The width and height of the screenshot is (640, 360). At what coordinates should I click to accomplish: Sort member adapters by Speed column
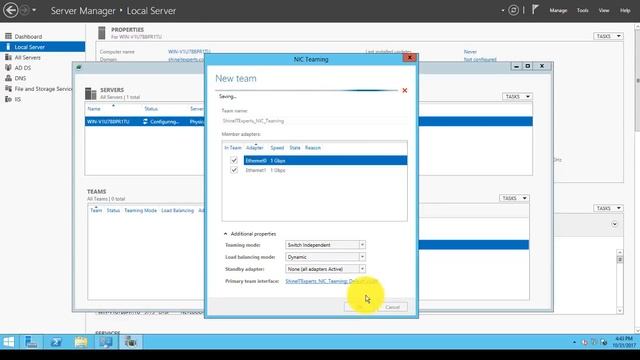pyautogui.click(x=277, y=148)
